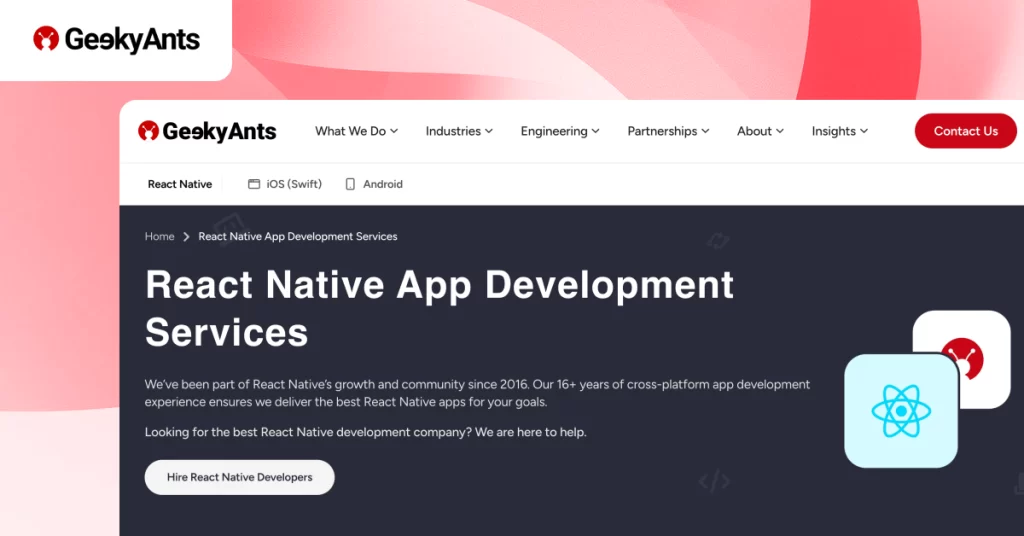Open the About menu

pos(760,131)
